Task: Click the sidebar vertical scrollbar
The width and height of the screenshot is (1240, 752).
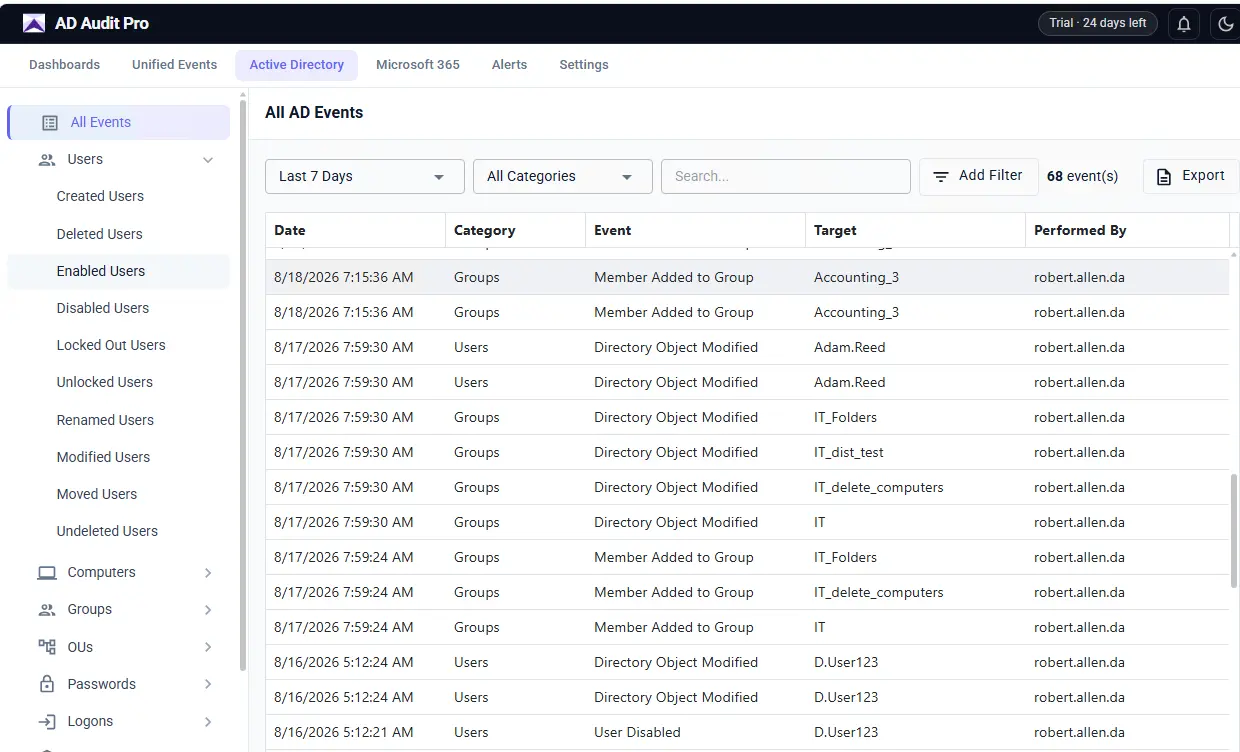Action: point(243,385)
